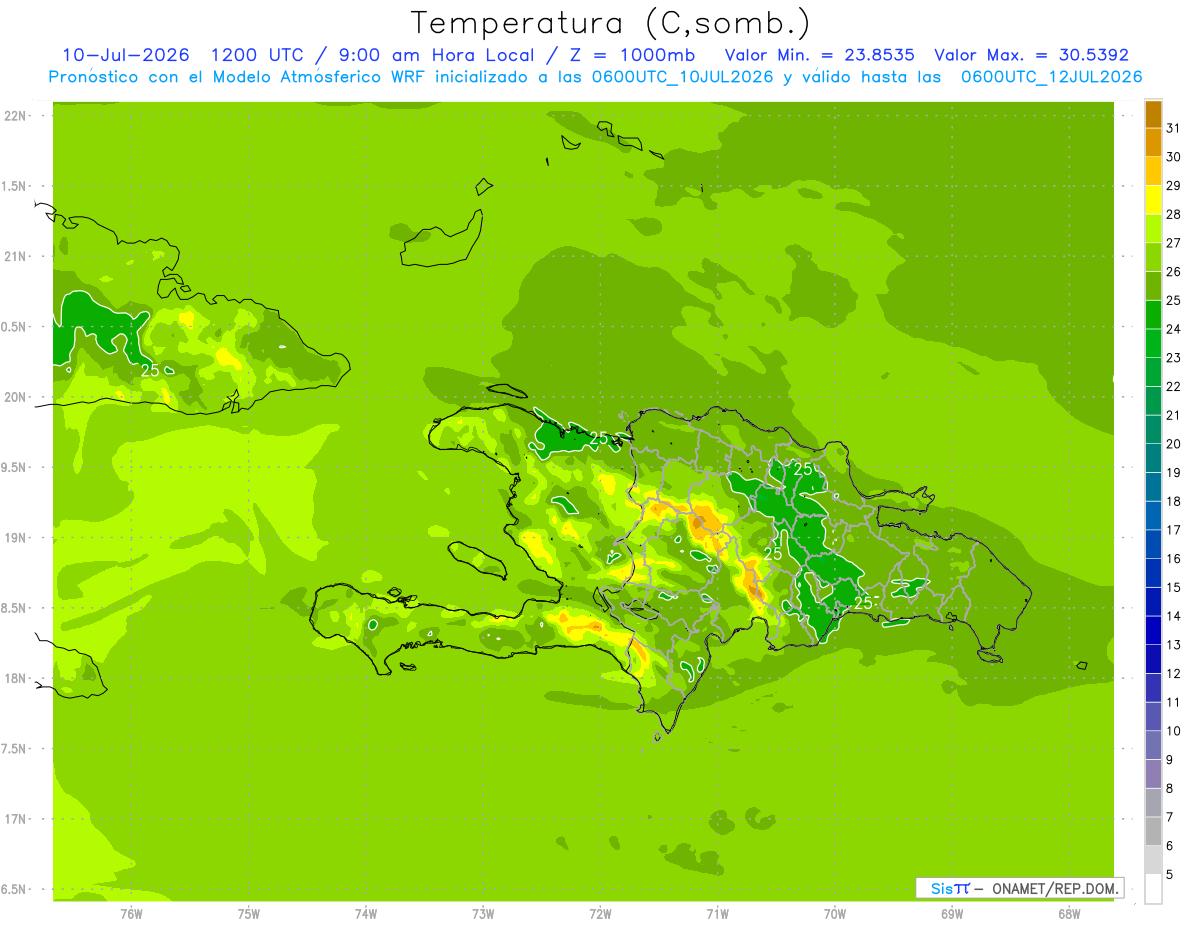
Task: Click the 21N latitude axis label
Action: (x=16, y=256)
